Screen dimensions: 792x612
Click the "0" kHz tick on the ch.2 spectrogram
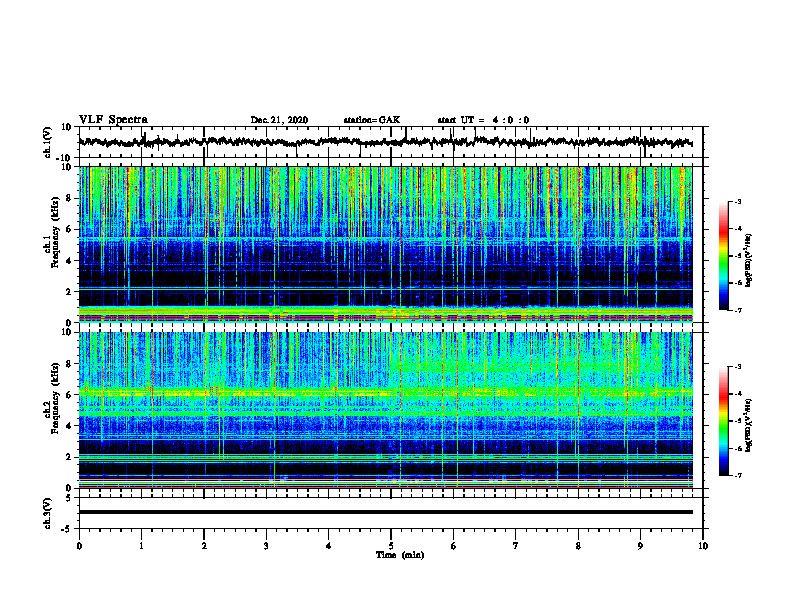[x=69, y=488]
